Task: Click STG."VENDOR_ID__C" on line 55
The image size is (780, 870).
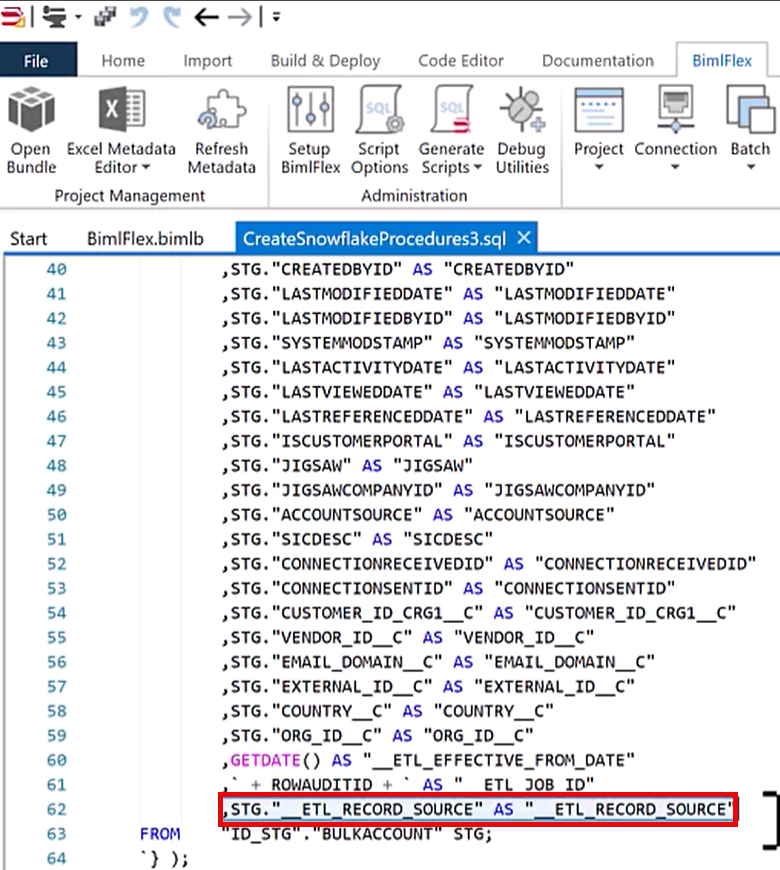Action: point(322,638)
